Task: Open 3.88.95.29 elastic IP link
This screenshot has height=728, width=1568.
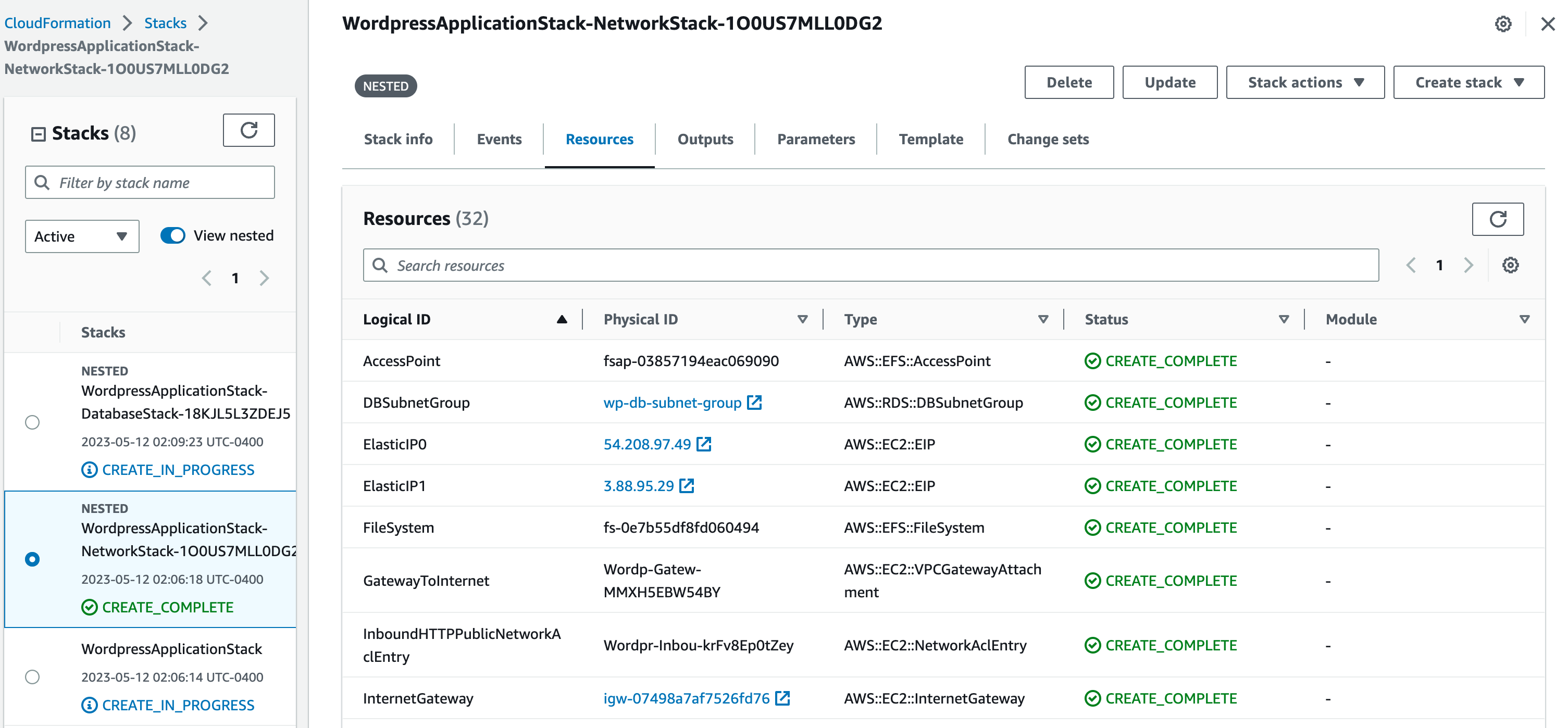Action: (639, 486)
